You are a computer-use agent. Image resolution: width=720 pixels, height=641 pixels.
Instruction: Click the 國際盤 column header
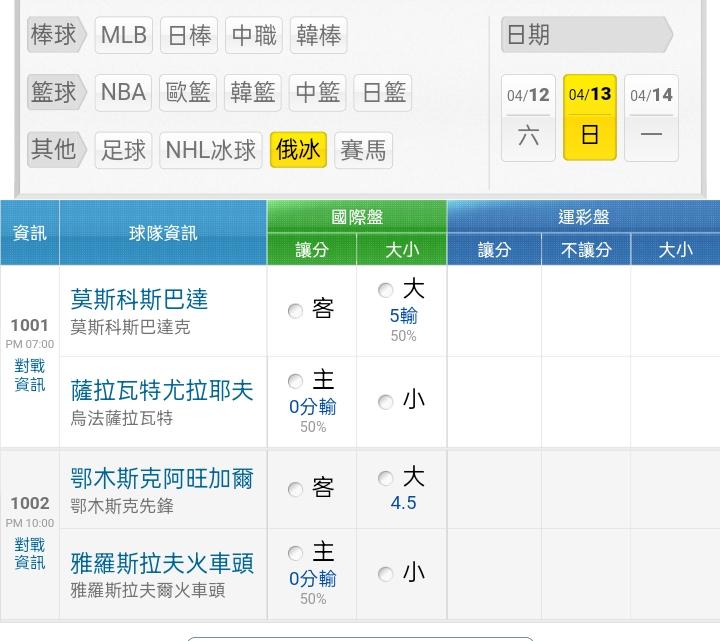(x=357, y=217)
